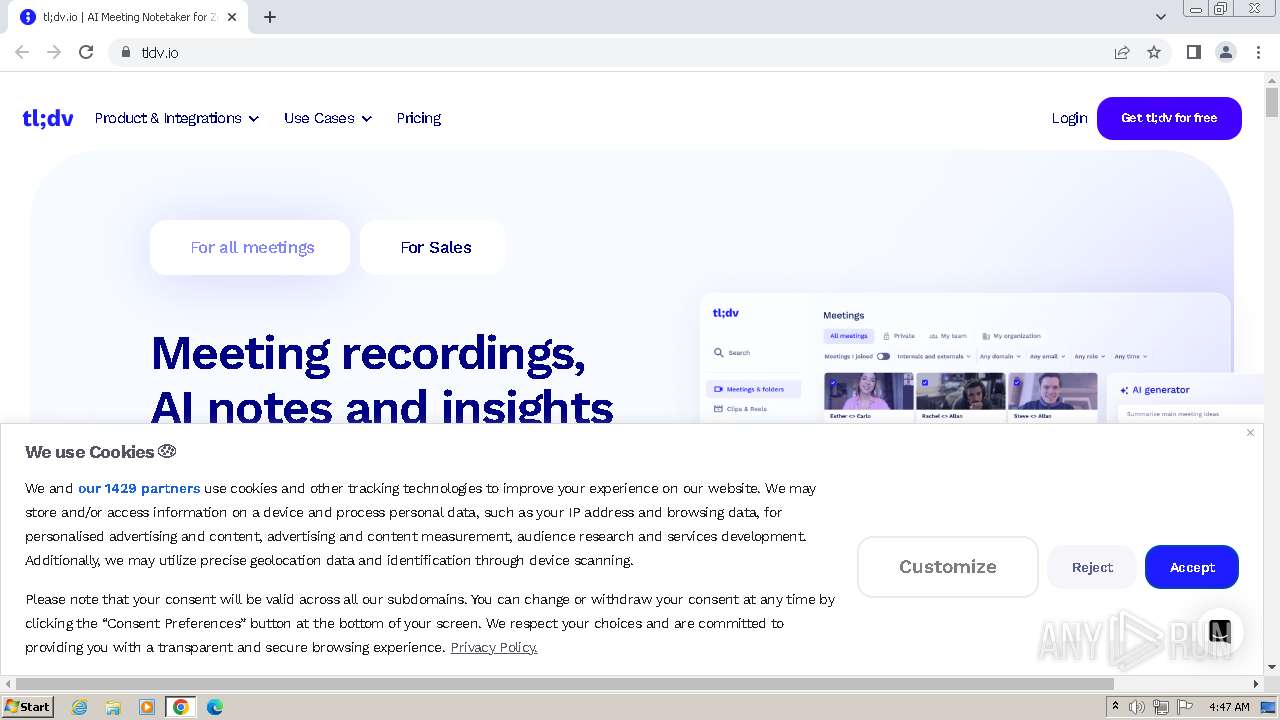The image size is (1280, 720).
Task: Open the Esther <> Carlo meeting thumbnail
Action: coord(868,391)
